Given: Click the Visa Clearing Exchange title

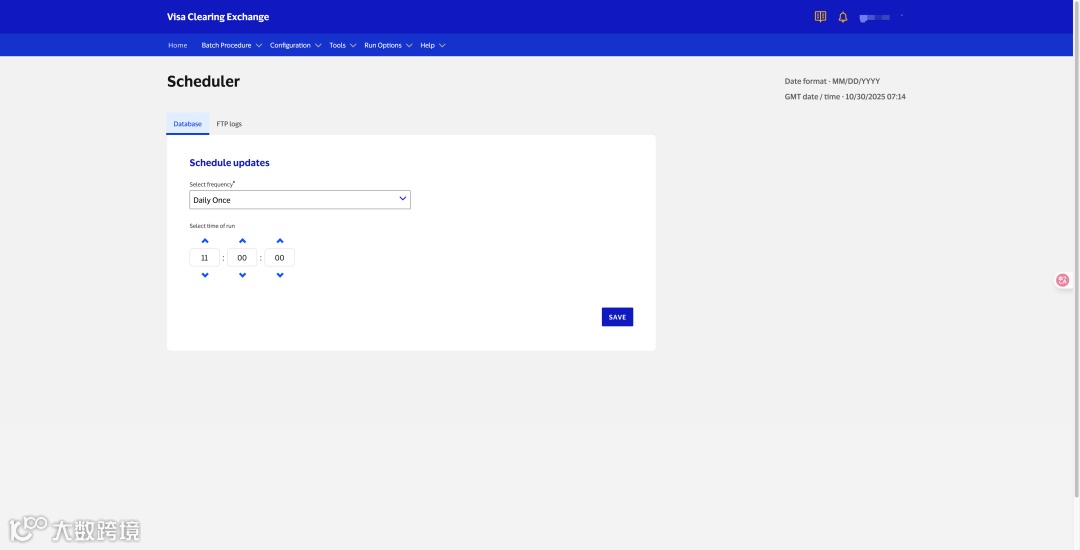Looking at the screenshot, I should click(218, 17).
